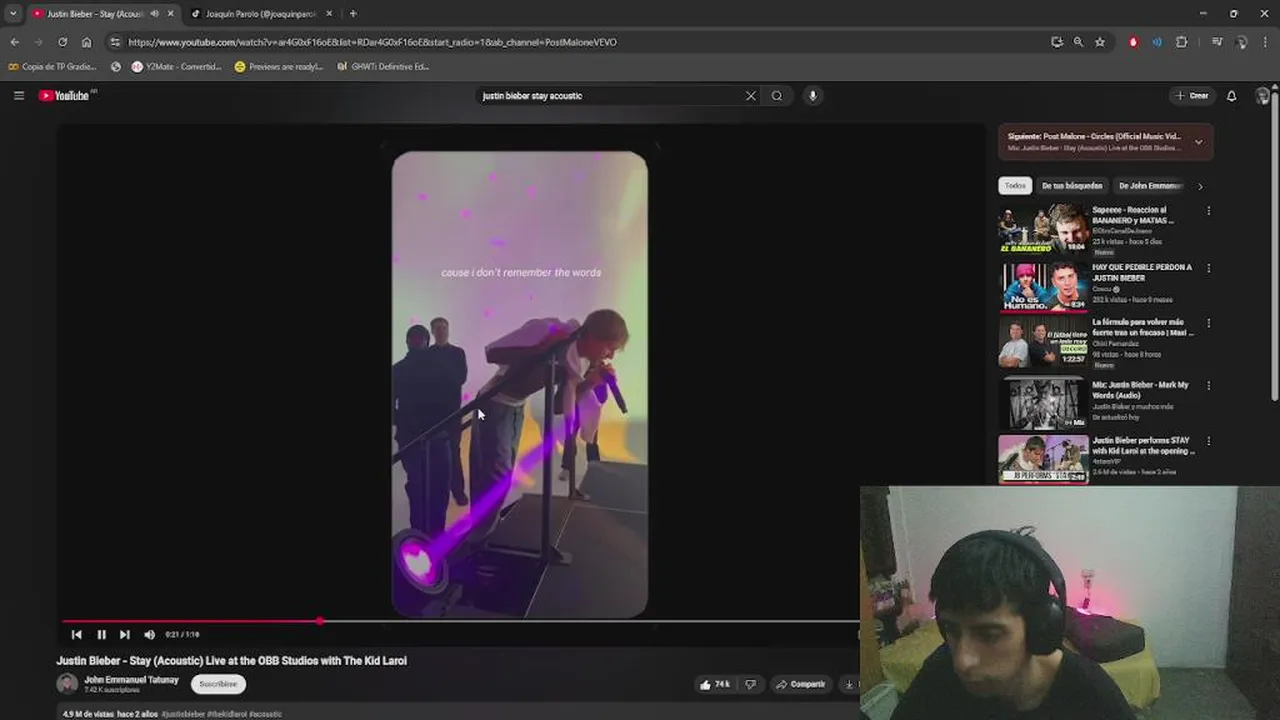Viewport: 1280px width, 720px height.
Task: Reload the page with refresh icon
Action: pos(62,42)
